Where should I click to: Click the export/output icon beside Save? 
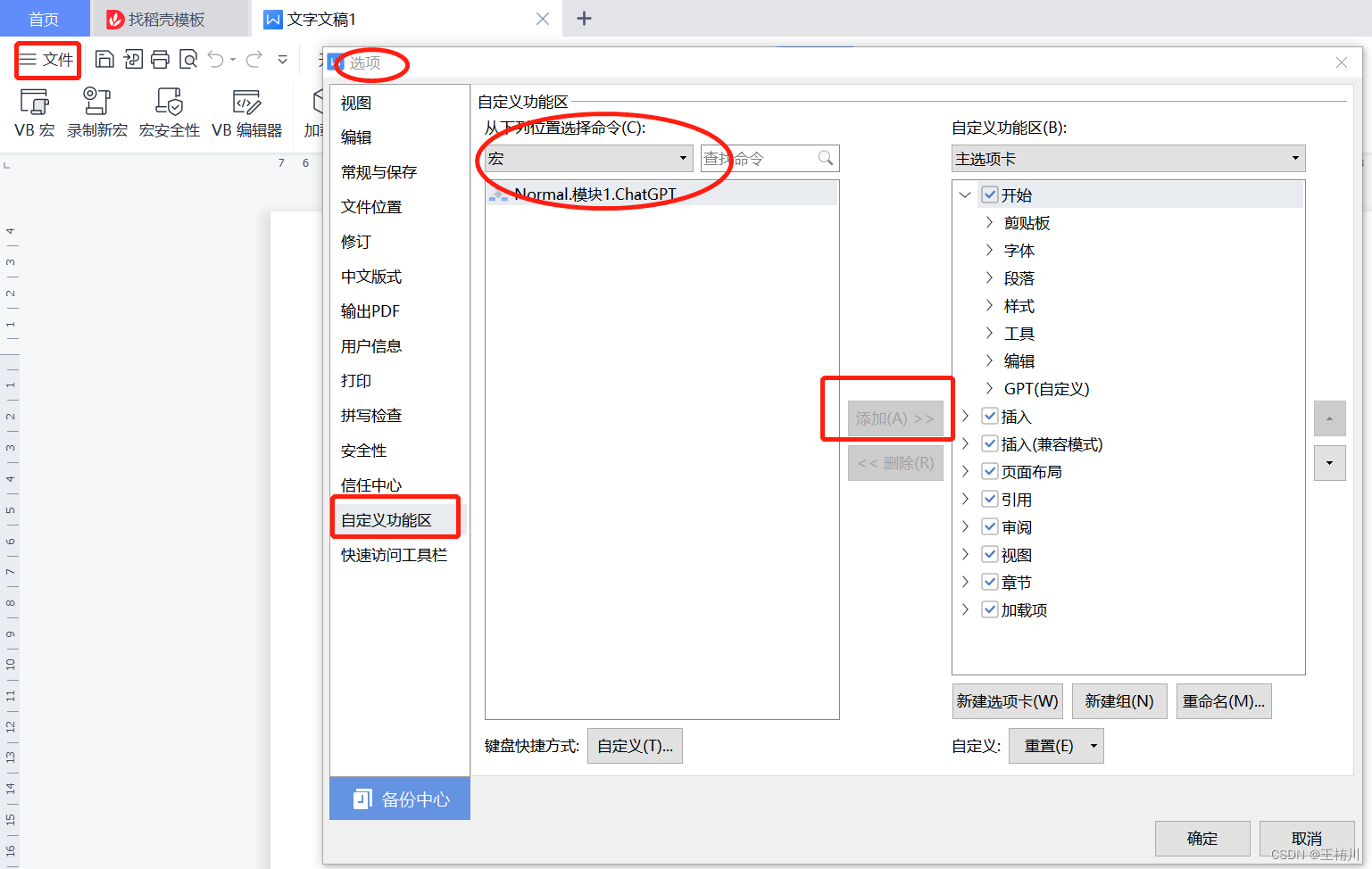tap(132, 60)
